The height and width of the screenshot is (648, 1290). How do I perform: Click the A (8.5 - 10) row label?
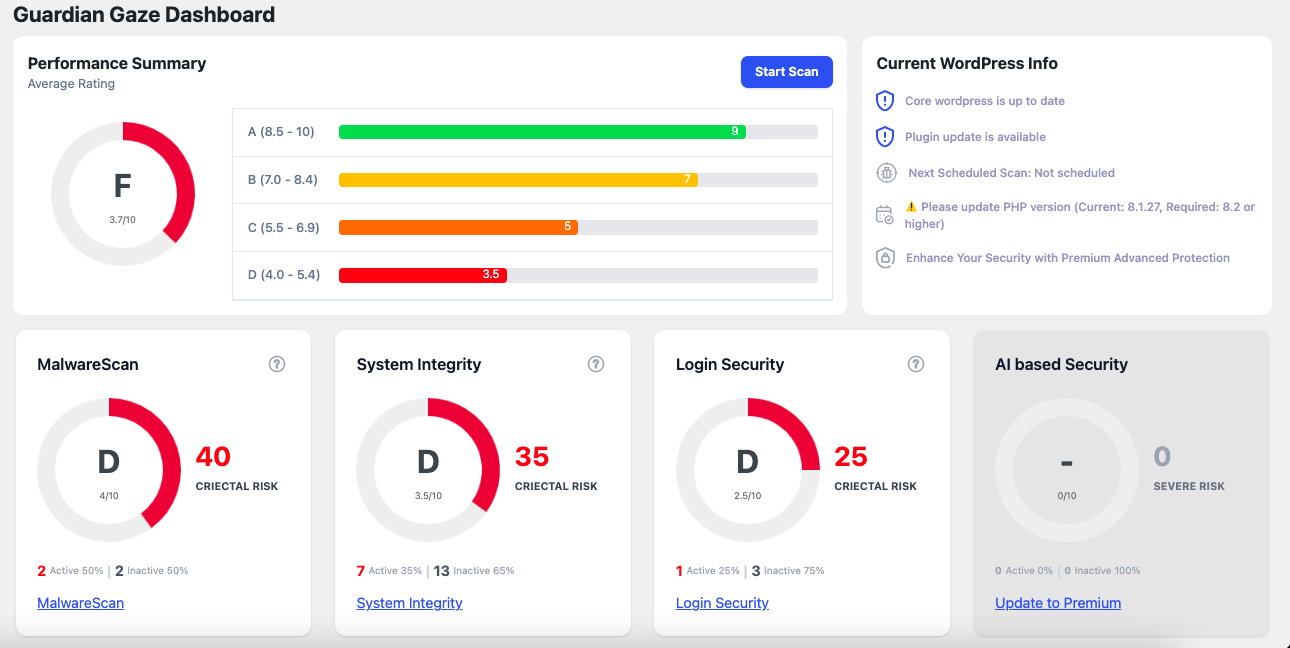pos(281,132)
